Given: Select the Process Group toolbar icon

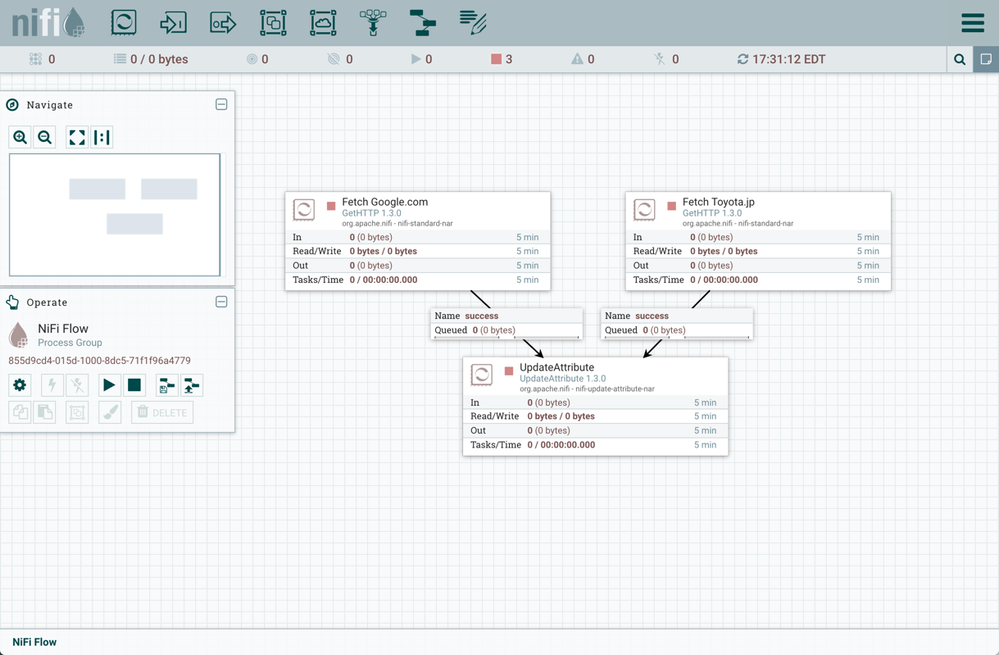Looking at the screenshot, I should (273, 22).
